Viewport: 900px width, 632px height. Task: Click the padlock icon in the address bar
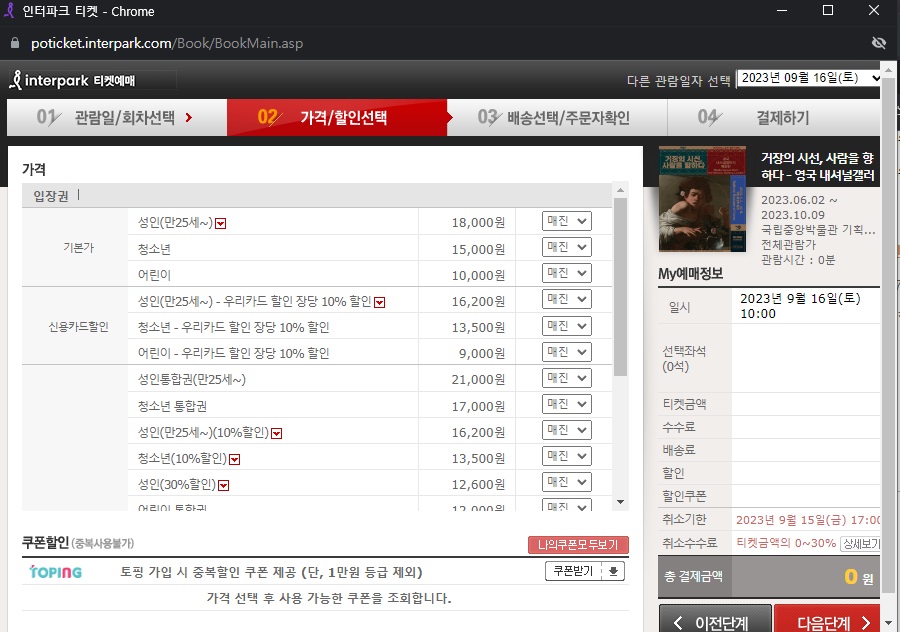click(12, 43)
